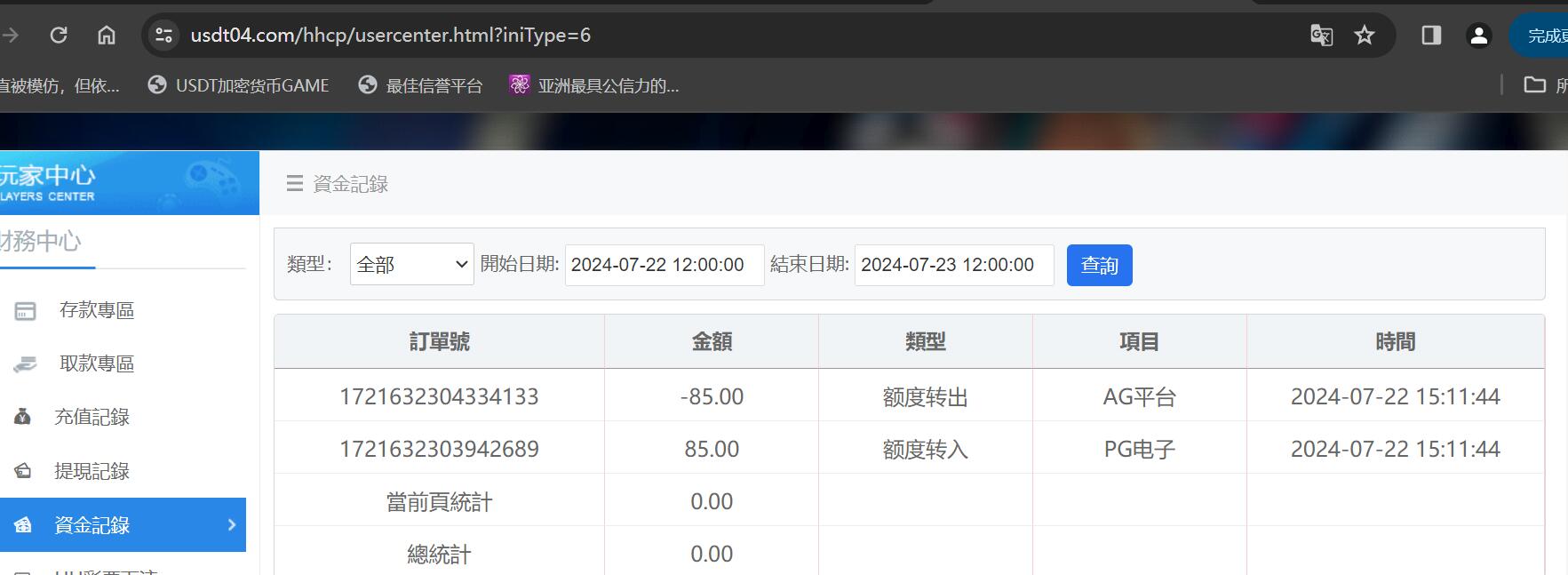Open the browser profile avatar icon
This screenshot has width=1568, height=575.
[x=1478, y=35]
